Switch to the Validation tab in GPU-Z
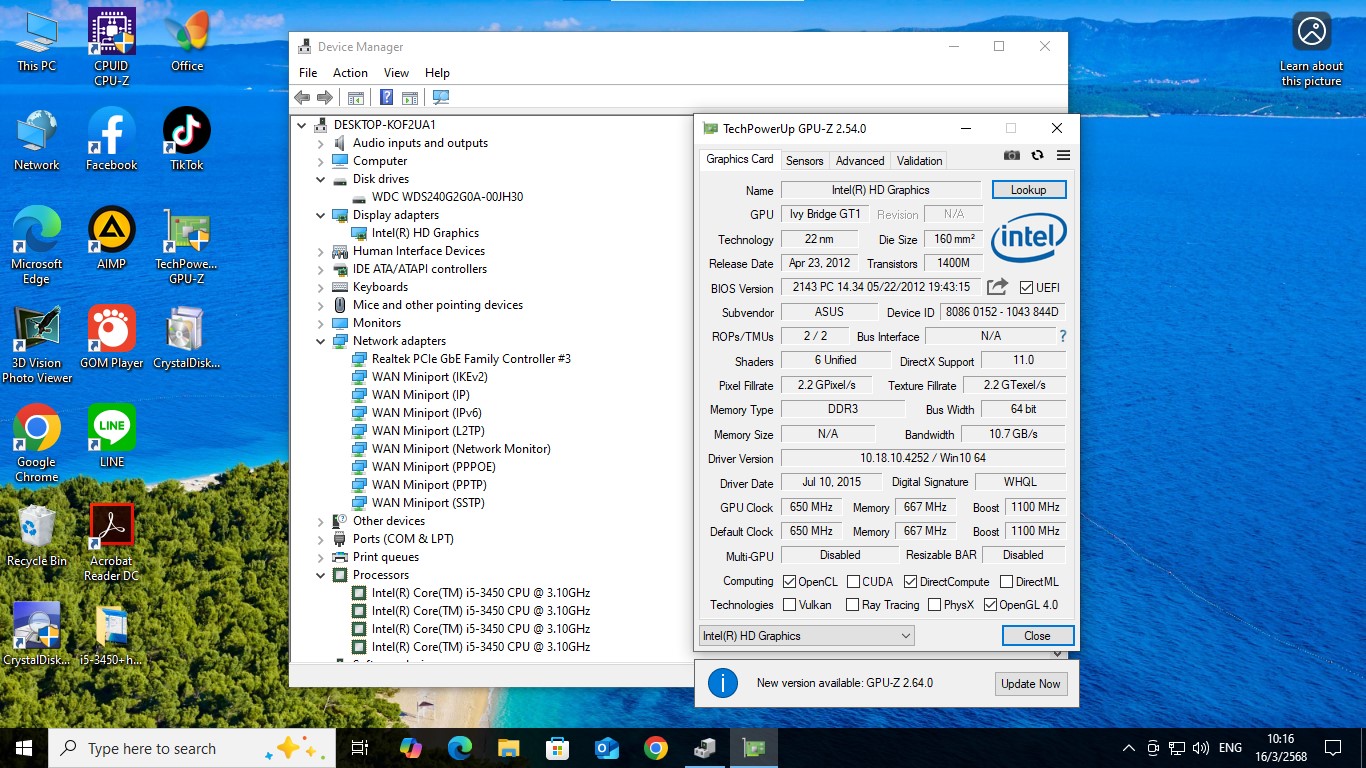The image size is (1366, 768). click(x=919, y=160)
